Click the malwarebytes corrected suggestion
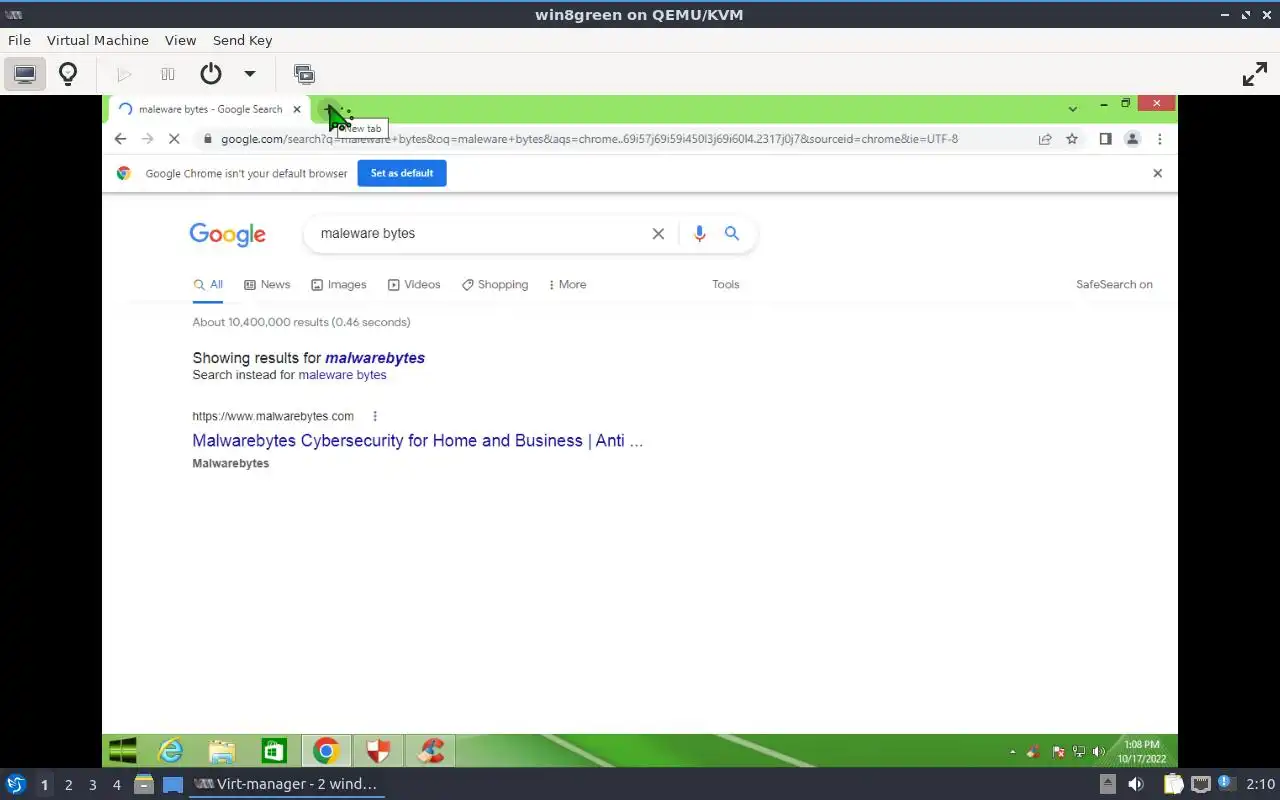Viewport: 1280px width, 800px height. coord(375,358)
